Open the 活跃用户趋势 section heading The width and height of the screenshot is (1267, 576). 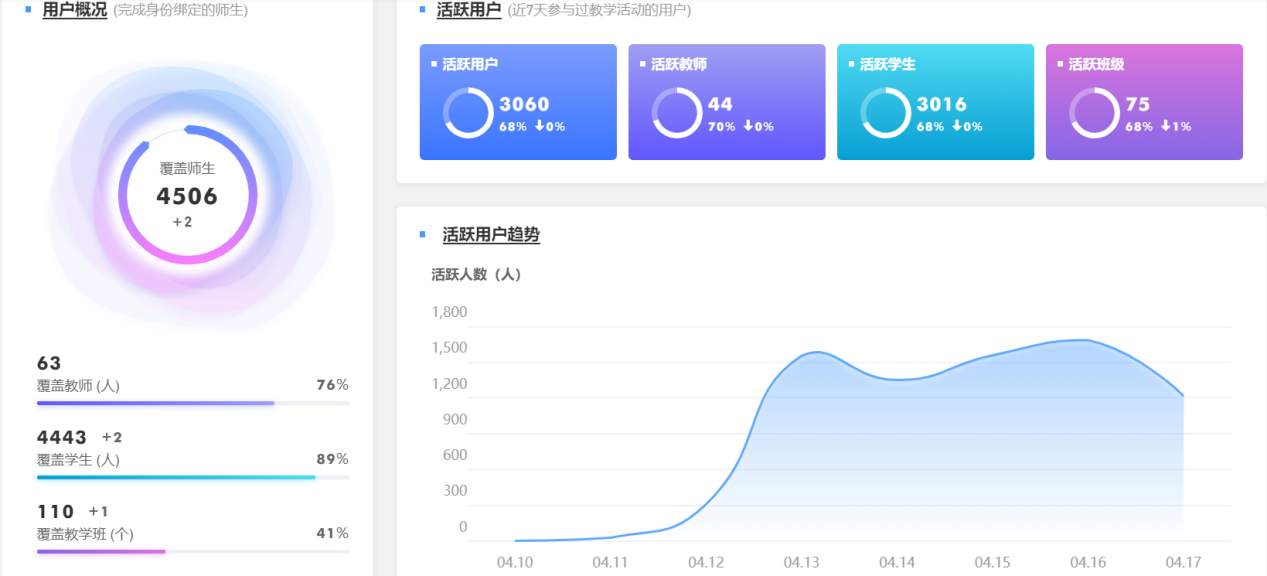click(x=491, y=235)
